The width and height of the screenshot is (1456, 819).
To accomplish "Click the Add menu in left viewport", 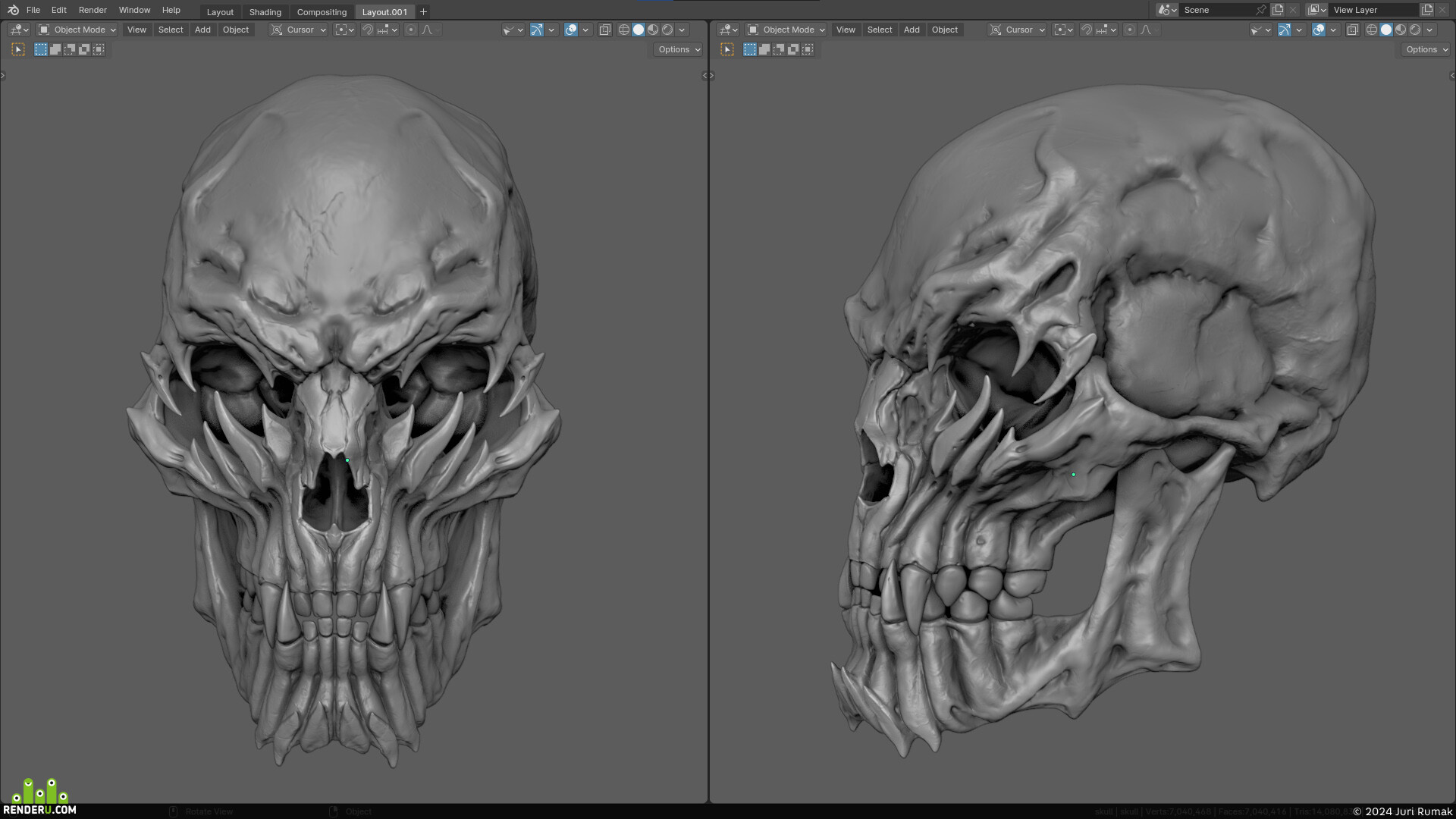I will pos(202,30).
